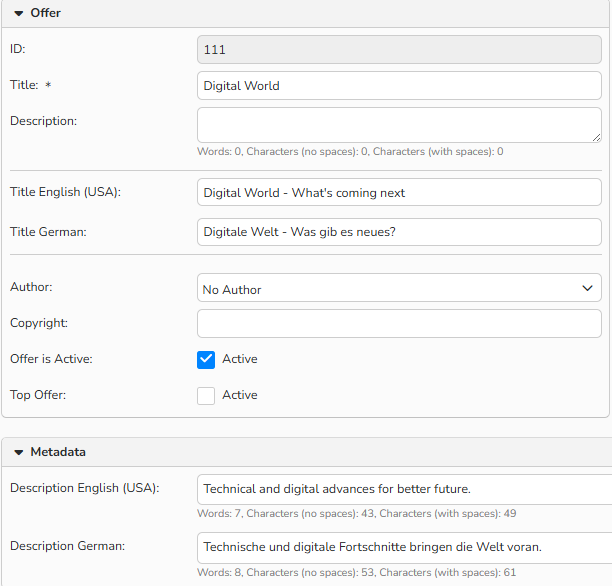Screen dimensions: 612x586
Task: Edit the Title field 'Digital World'
Action: pos(399,85)
